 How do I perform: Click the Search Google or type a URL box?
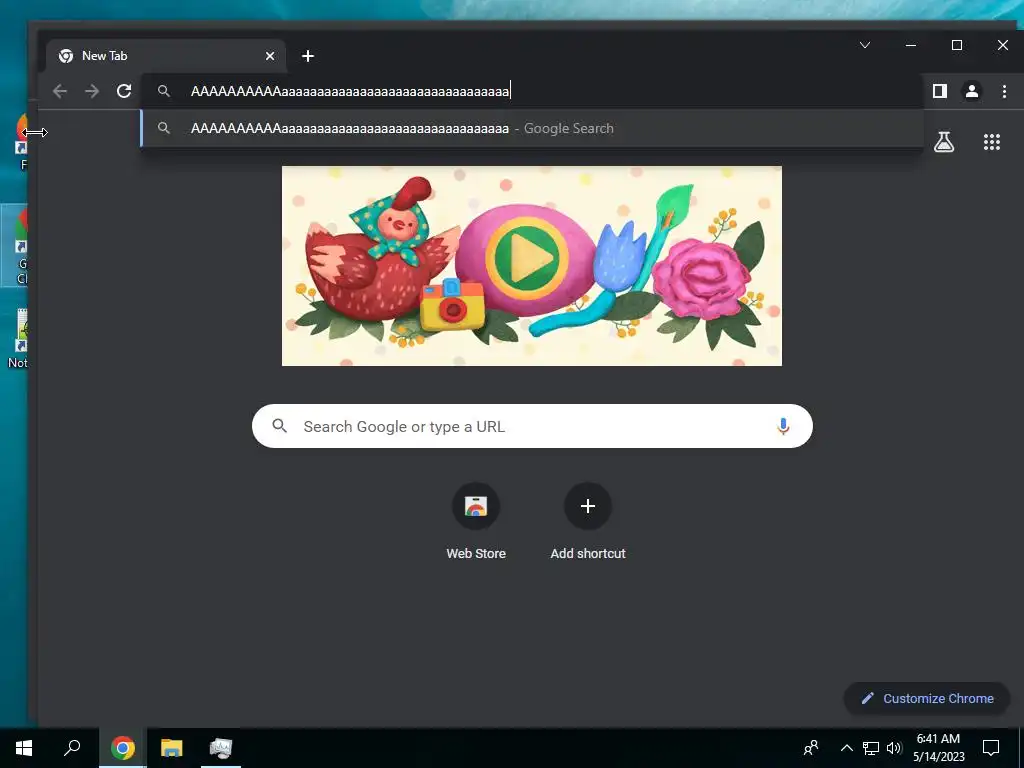532,426
